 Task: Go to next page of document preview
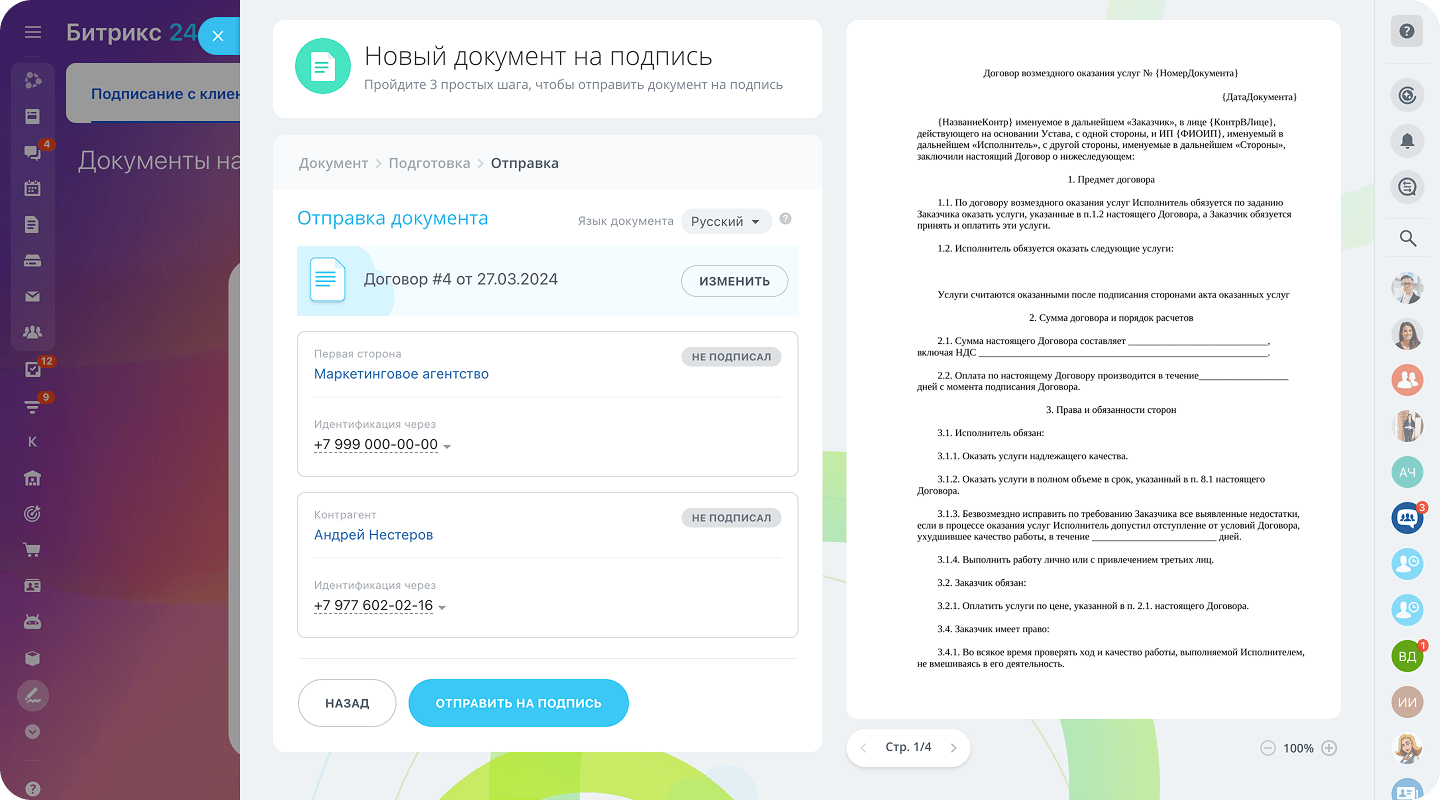(953, 748)
